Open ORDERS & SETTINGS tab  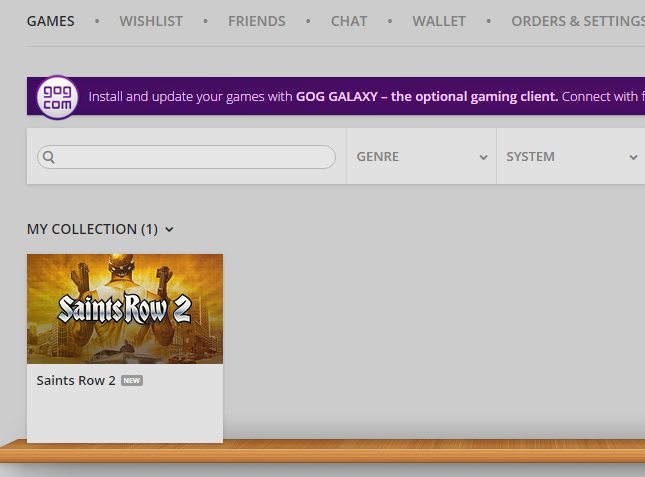[578, 21]
